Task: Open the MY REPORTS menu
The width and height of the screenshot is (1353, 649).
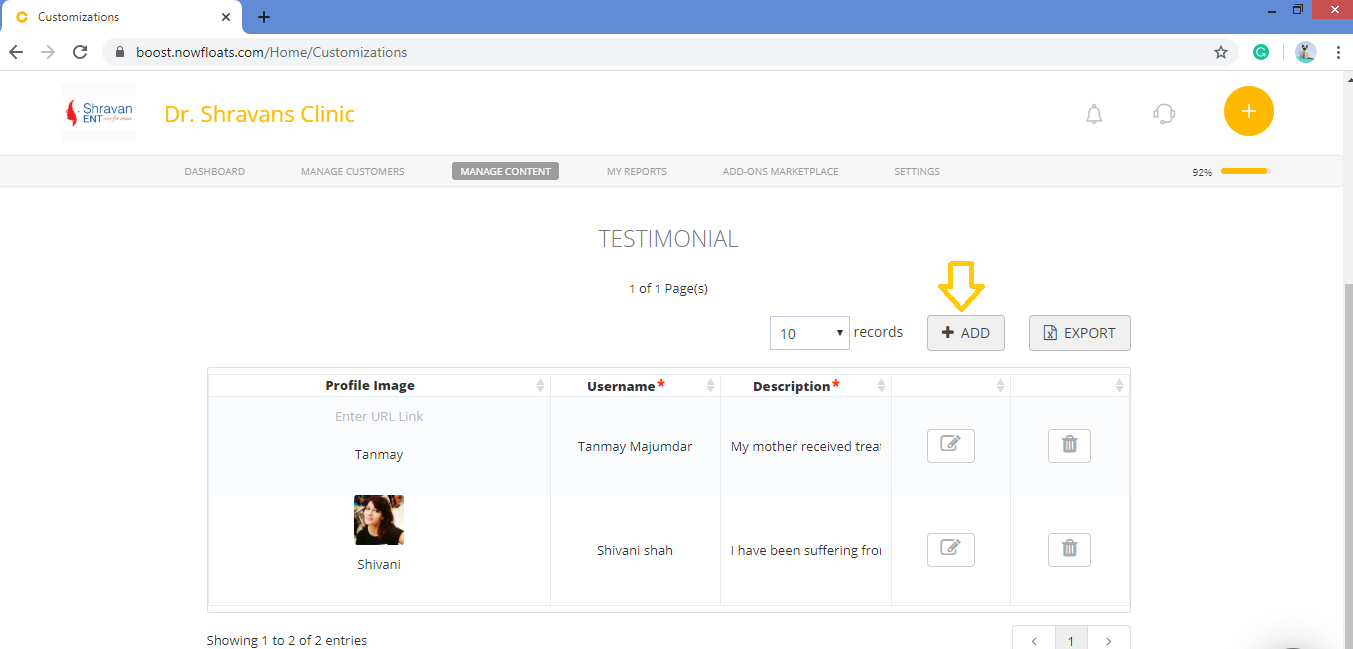Action: tap(637, 171)
